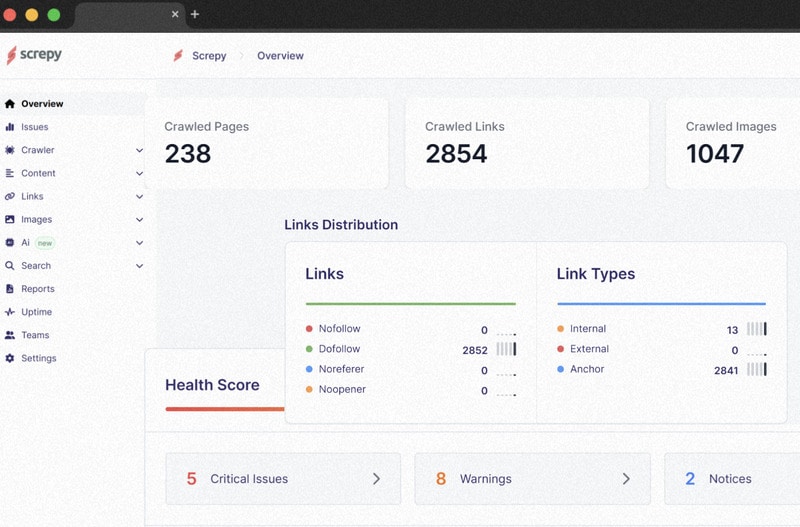
Task: Click the Links chain icon in sidebar
Action: (x=10, y=197)
